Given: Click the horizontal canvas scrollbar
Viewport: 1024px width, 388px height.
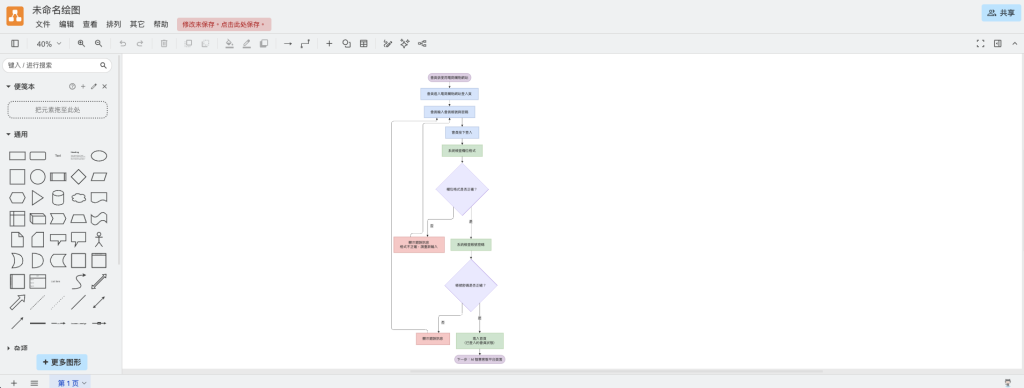Looking at the screenshot, I should pyautogui.click(x=616, y=371).
